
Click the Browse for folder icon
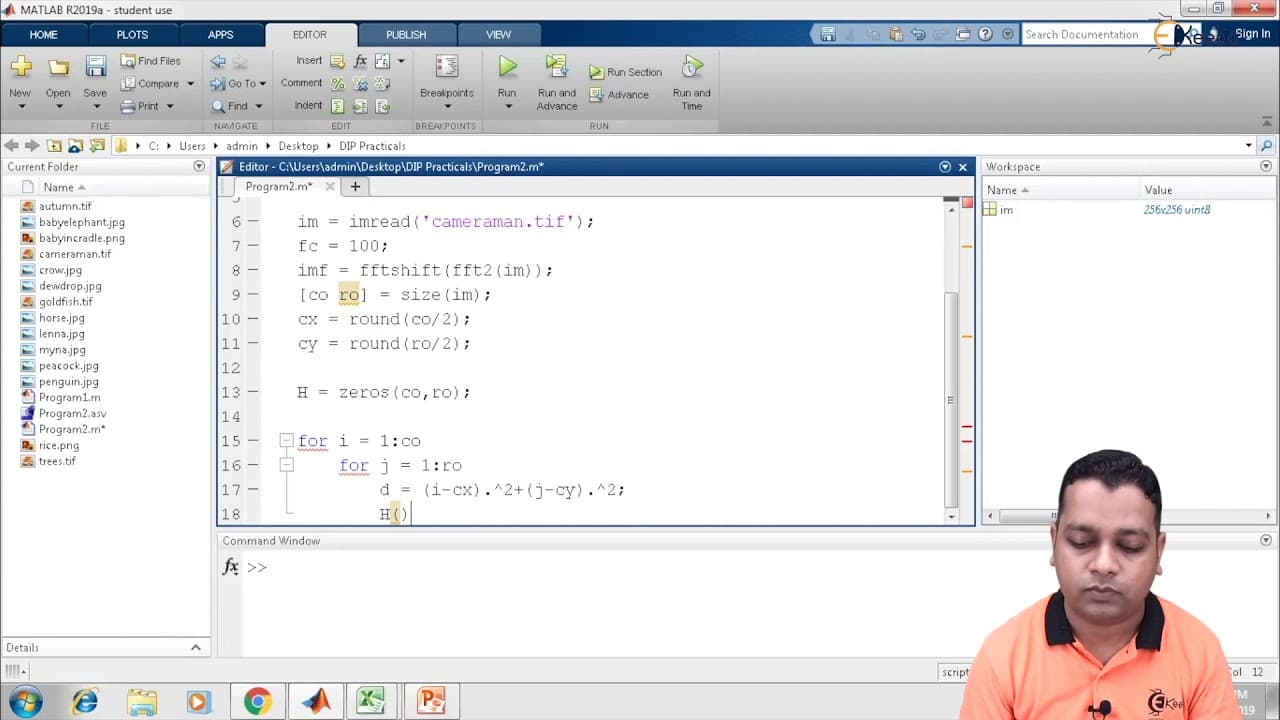(97, 146)
